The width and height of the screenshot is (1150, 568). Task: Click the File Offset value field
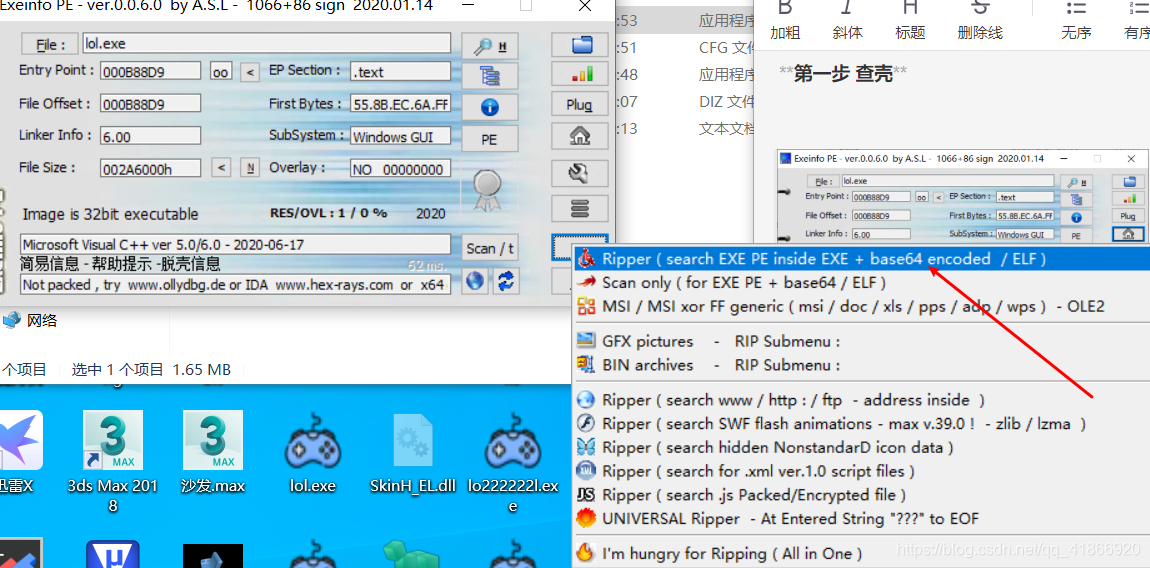(x=150, y=103)
